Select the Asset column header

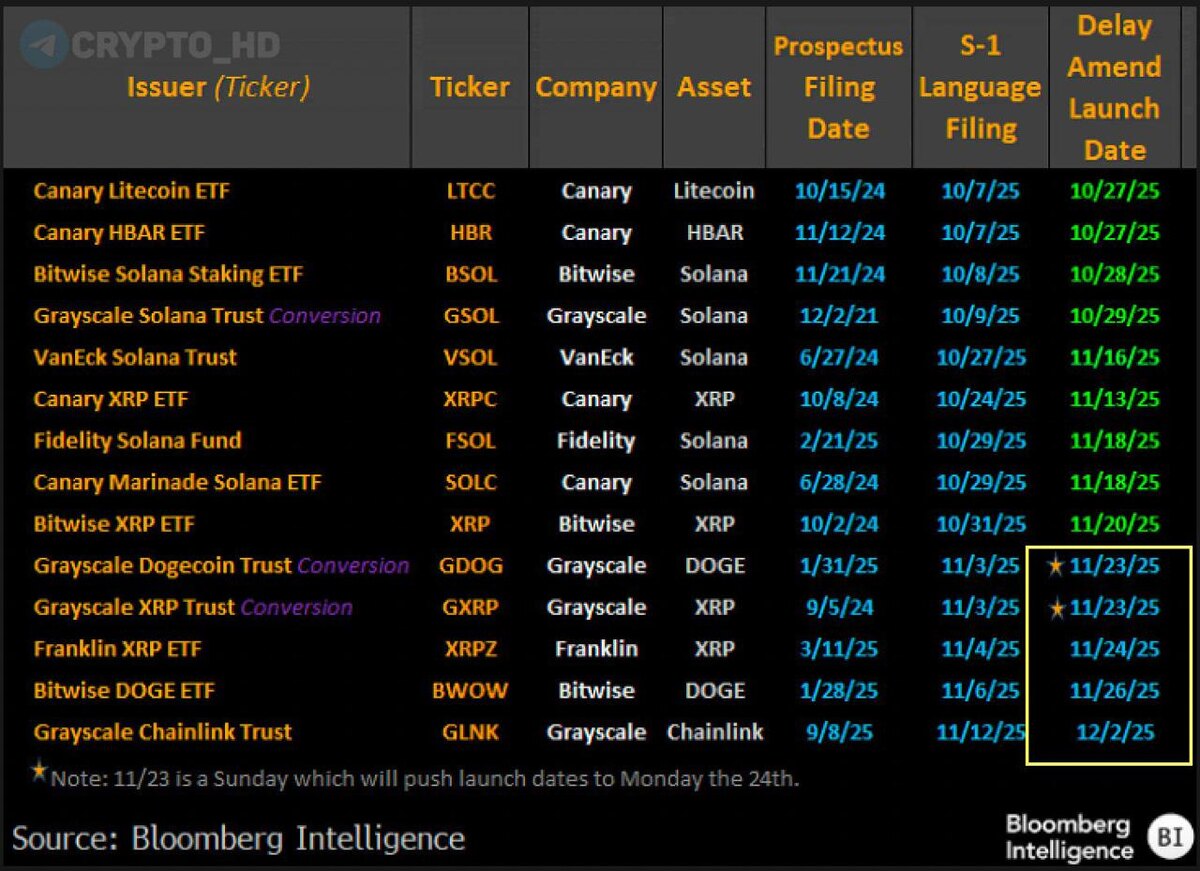tap(714, 87)
